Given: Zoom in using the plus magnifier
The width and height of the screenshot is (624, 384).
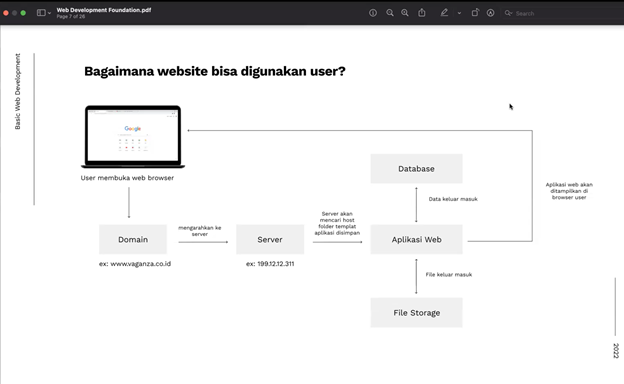Looking at the screenshot, I should 405,13.
